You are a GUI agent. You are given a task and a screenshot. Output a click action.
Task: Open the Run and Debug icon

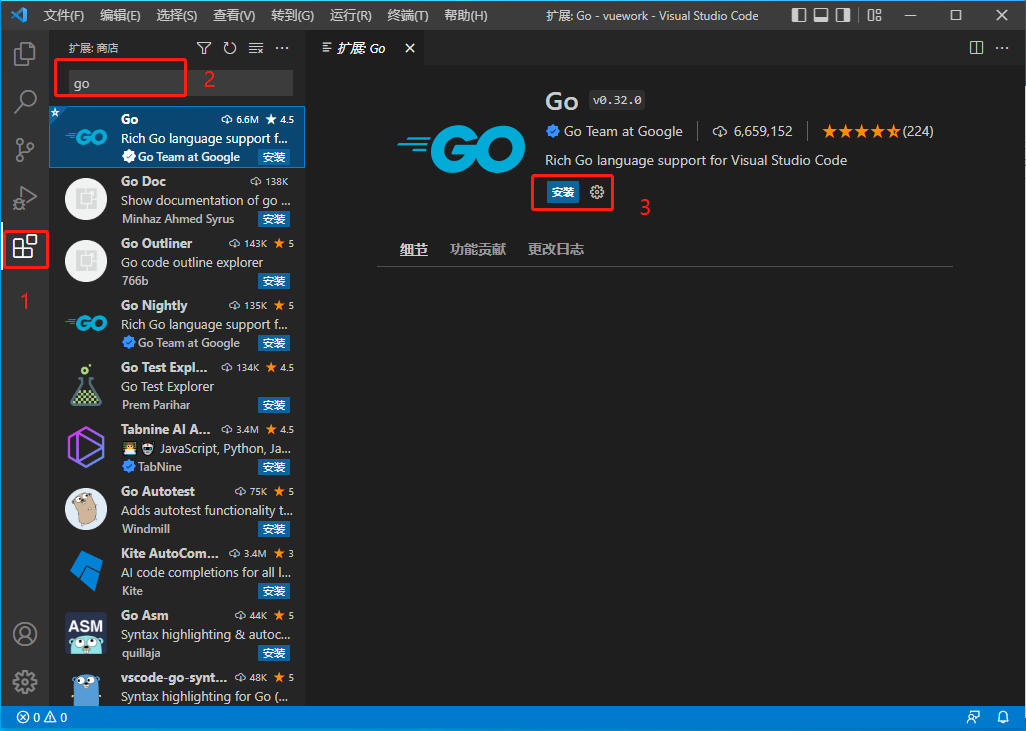click(x=24, y=198)
